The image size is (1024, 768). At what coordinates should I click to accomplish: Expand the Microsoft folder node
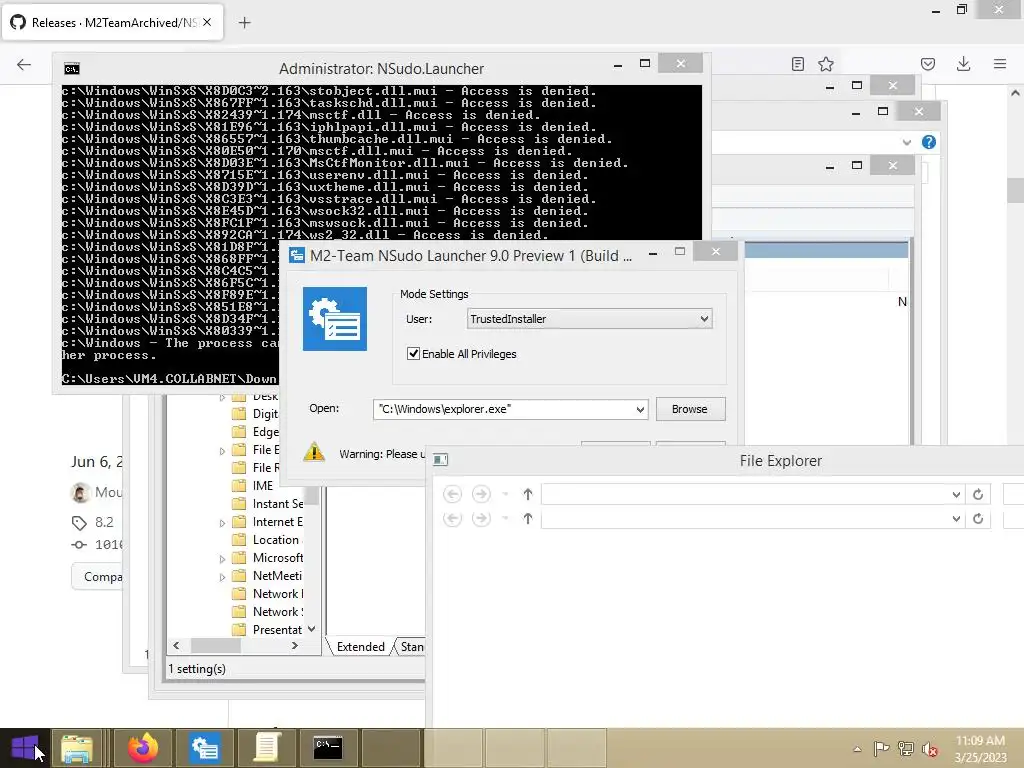coord(222,559)
